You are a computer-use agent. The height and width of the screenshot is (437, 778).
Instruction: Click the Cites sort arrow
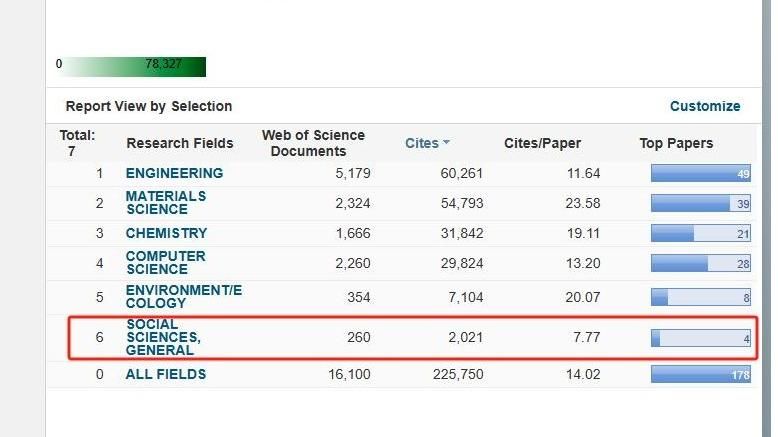coord(446,143)
